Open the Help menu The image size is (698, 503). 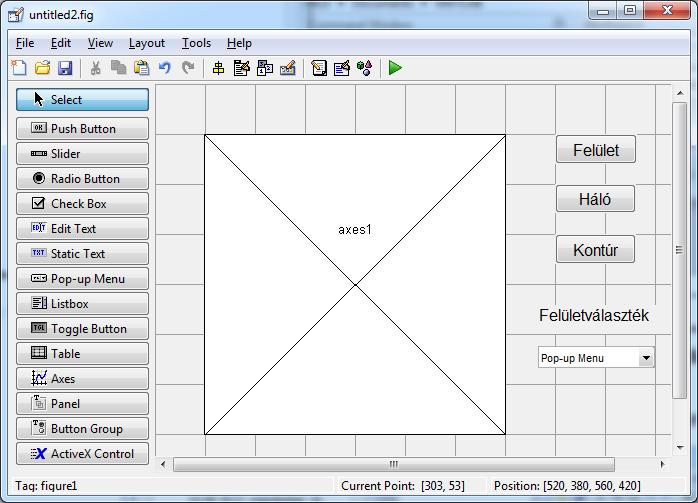click(x=239, y=43)
